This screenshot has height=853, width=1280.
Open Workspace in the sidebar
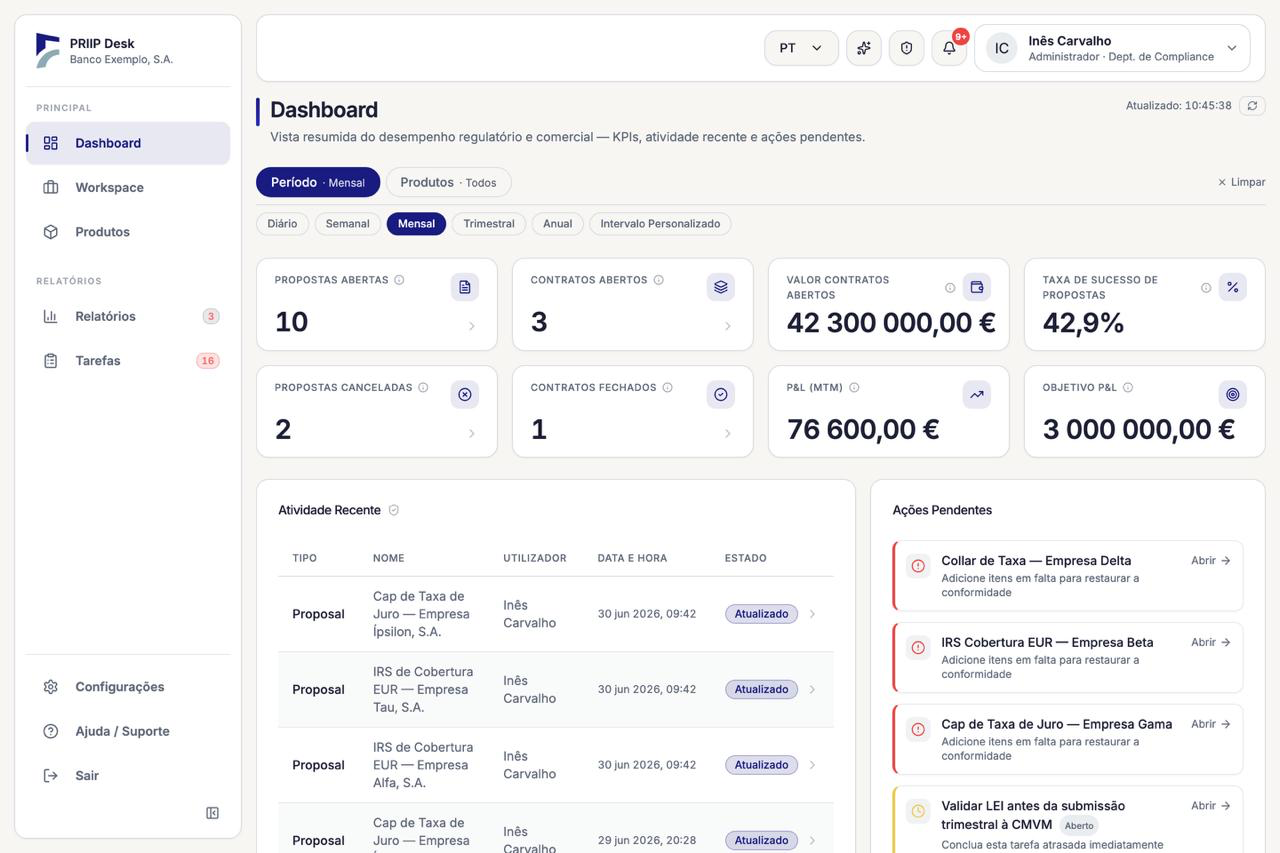tap(128, 187)
